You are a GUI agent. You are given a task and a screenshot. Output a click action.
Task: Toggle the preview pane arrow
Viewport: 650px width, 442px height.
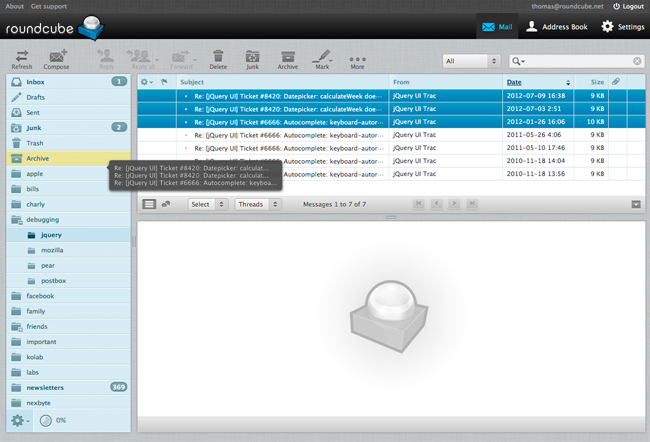(x=636, y=204)
